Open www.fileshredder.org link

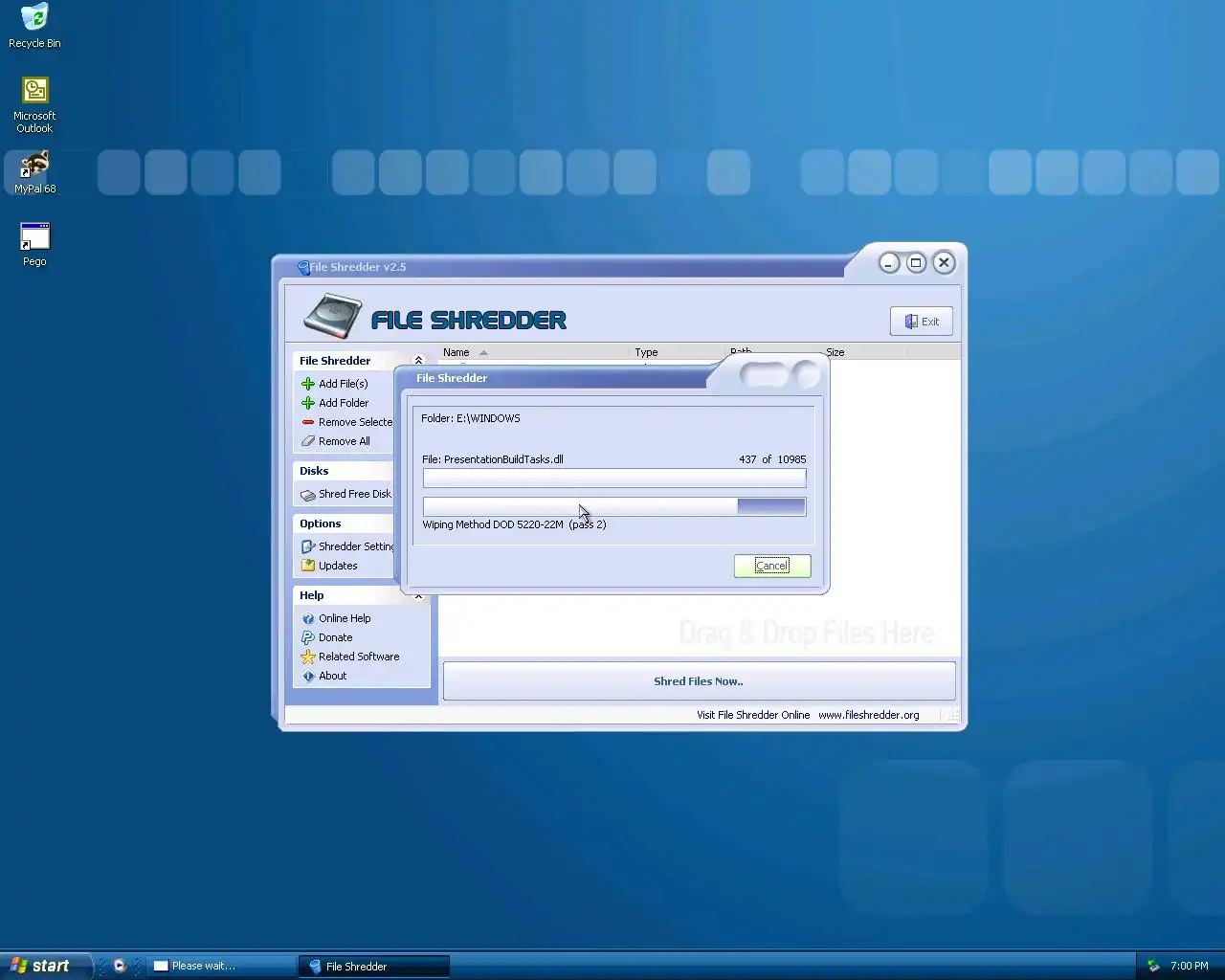point(868,715)
